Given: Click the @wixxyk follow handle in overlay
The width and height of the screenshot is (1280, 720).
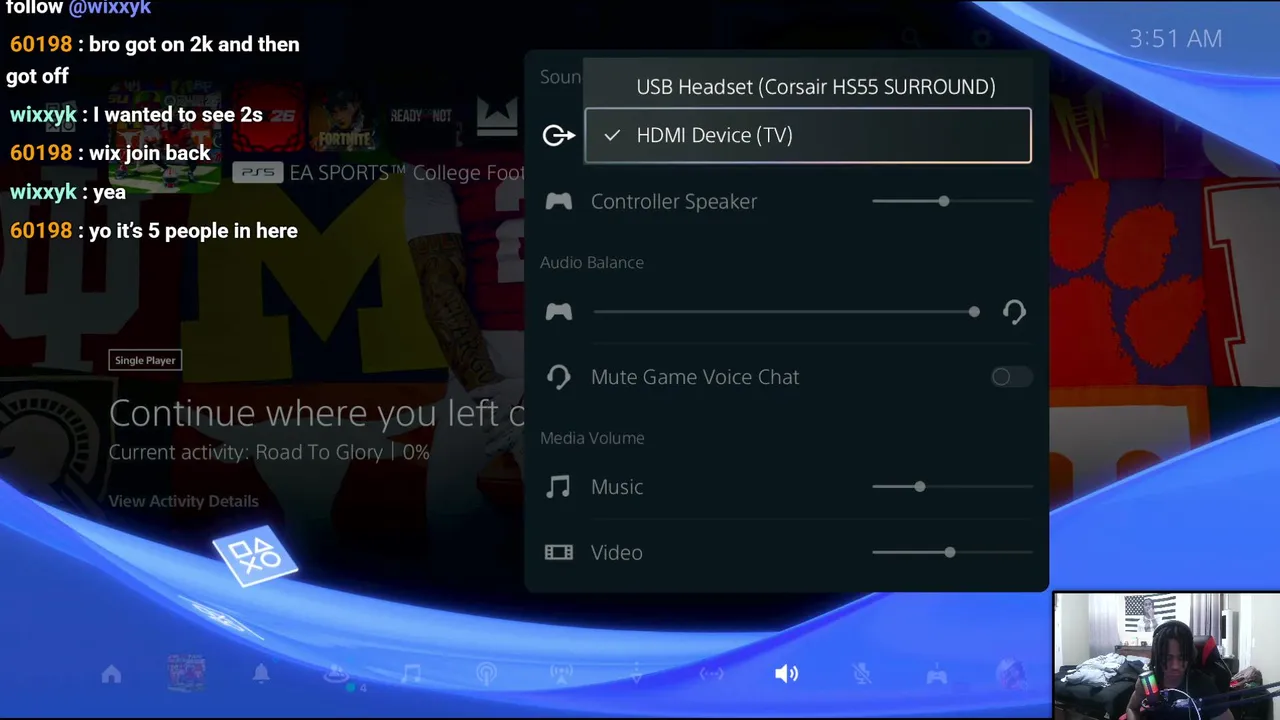Looking at the screenshot, I should 109,8.
